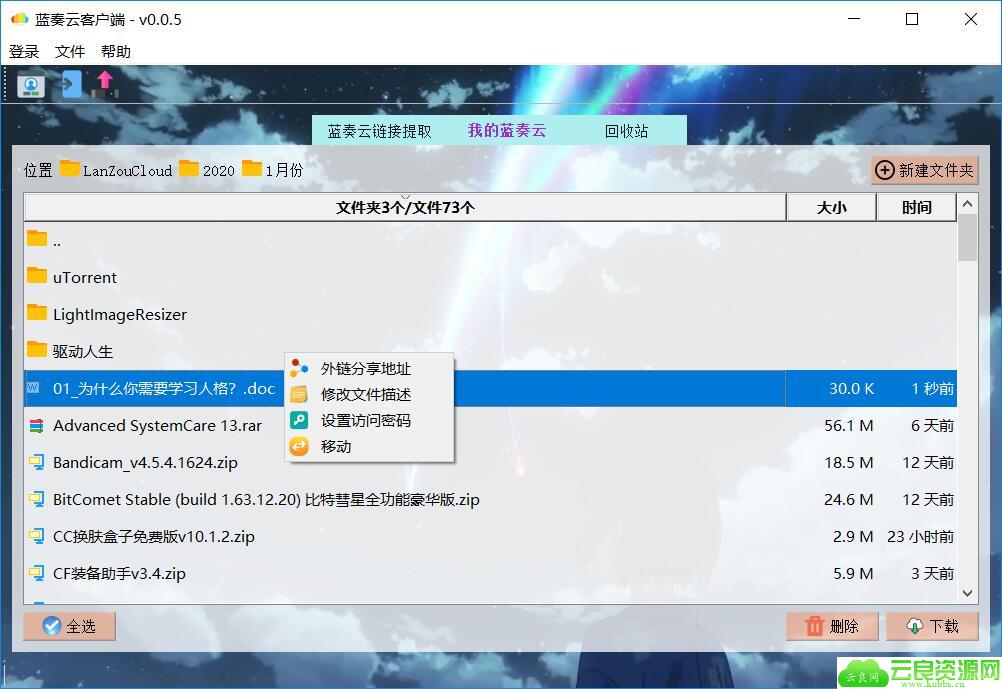The width and height of the screenshot is (1002, 689).
Task: Click the Word icon of the 01 doc file
Action: point(33,387)
